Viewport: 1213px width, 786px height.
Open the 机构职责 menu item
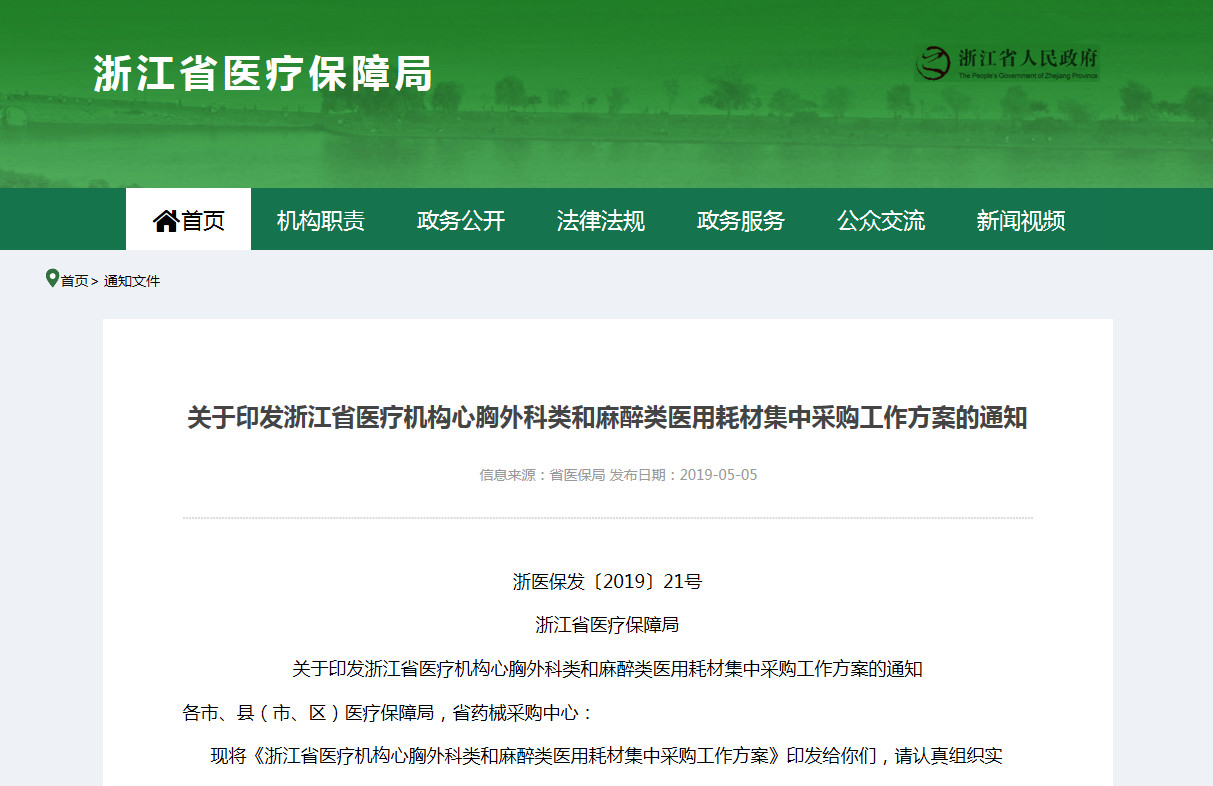pos(320,221)
